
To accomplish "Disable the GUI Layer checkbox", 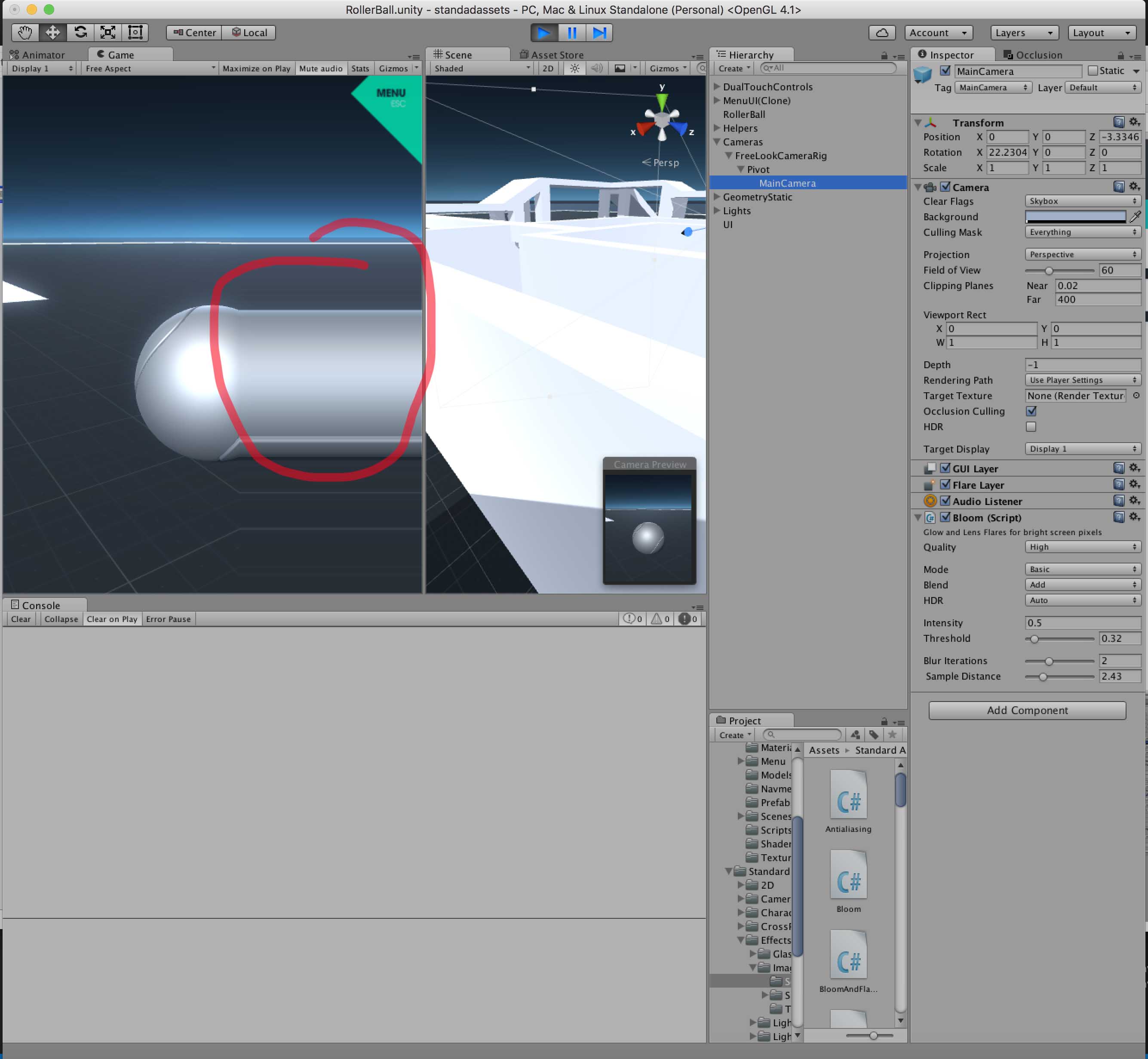I will (945, 468).
